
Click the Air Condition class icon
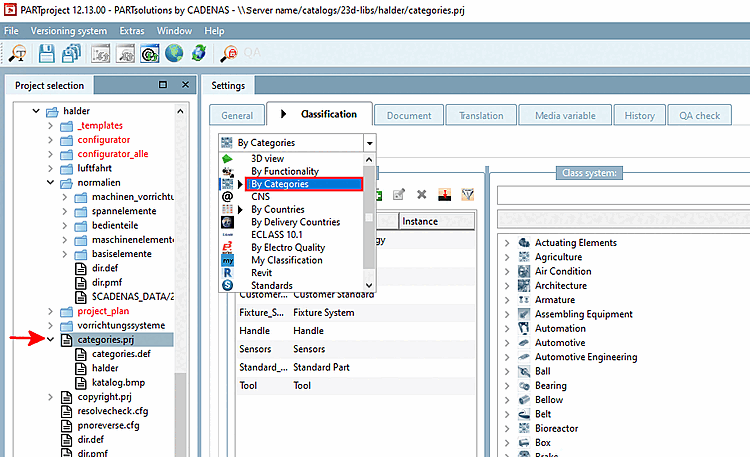(524, 271)
